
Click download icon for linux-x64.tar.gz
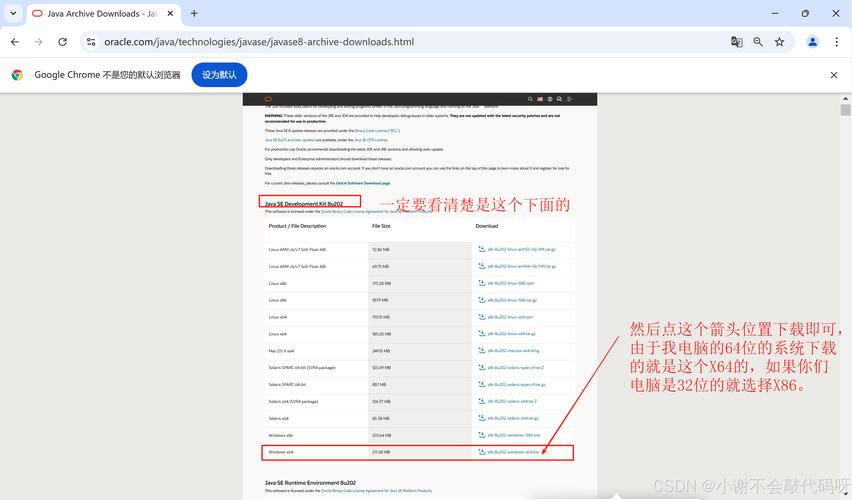(481, 333)
